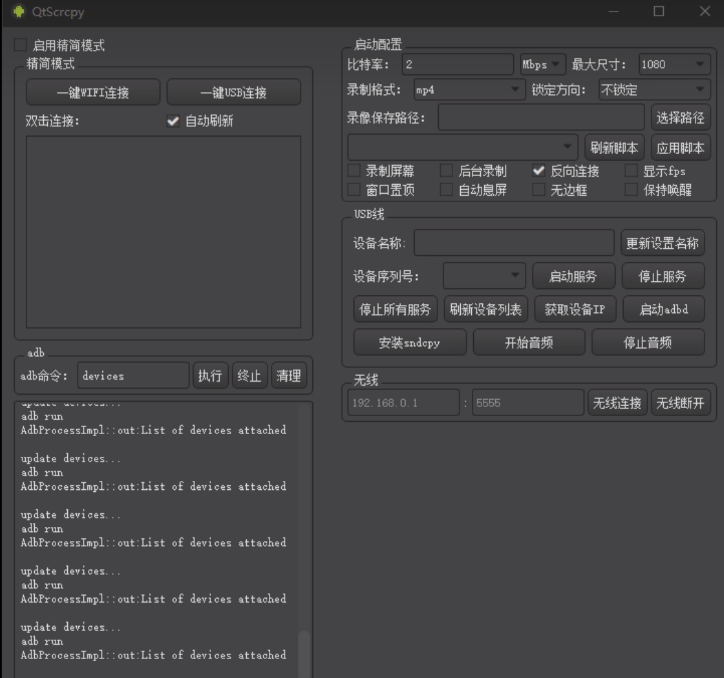This screenshot has width=724, height=678.
Task: Click 选择路径 button
Action: 681,117
